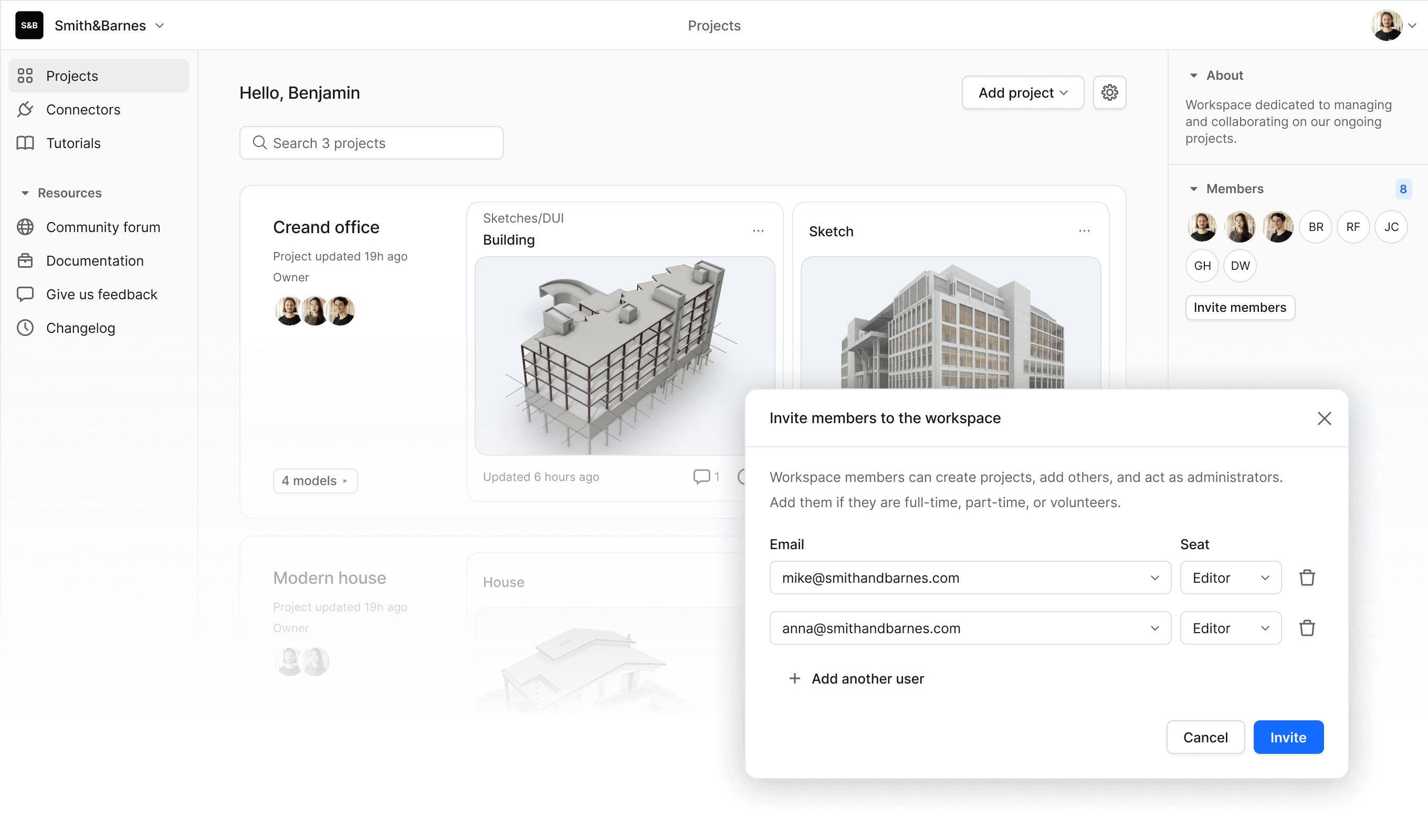Click the plus icon to add another user
Screen dimensions: 1428x840
[794, 678]
